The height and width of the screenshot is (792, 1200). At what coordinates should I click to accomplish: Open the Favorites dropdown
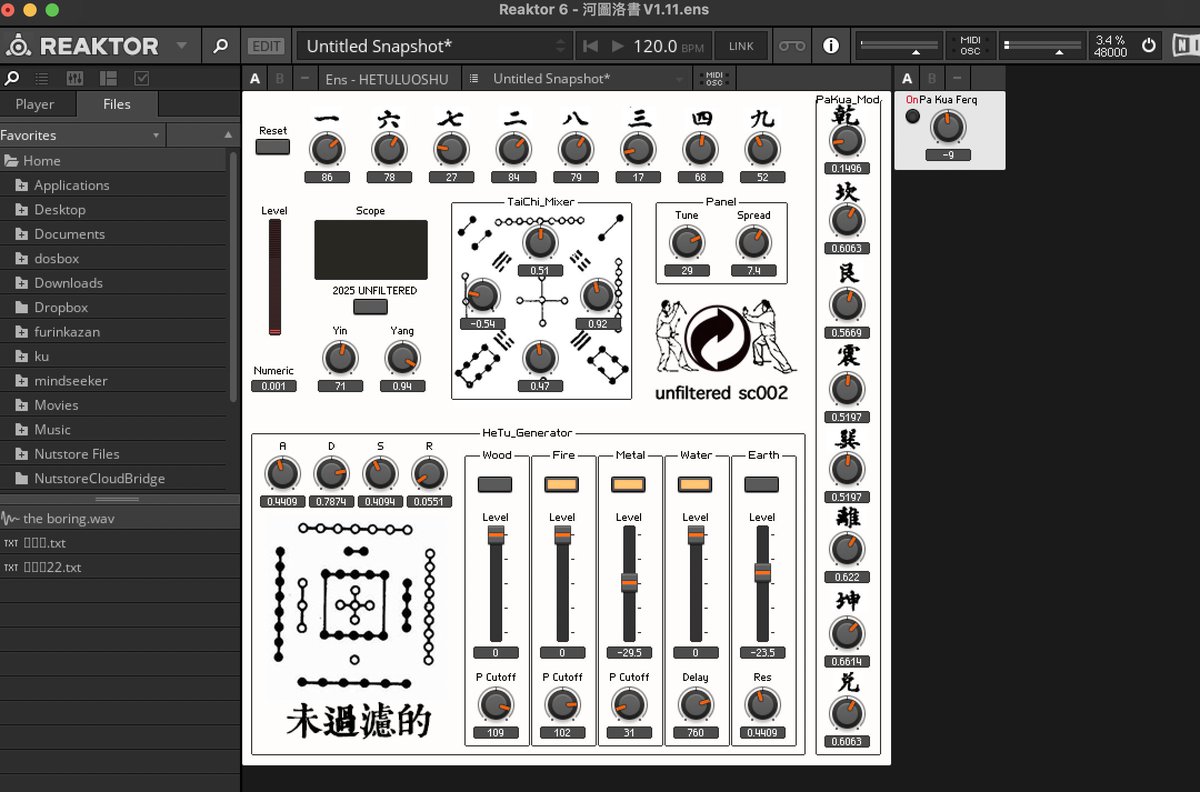click(82, 135)
